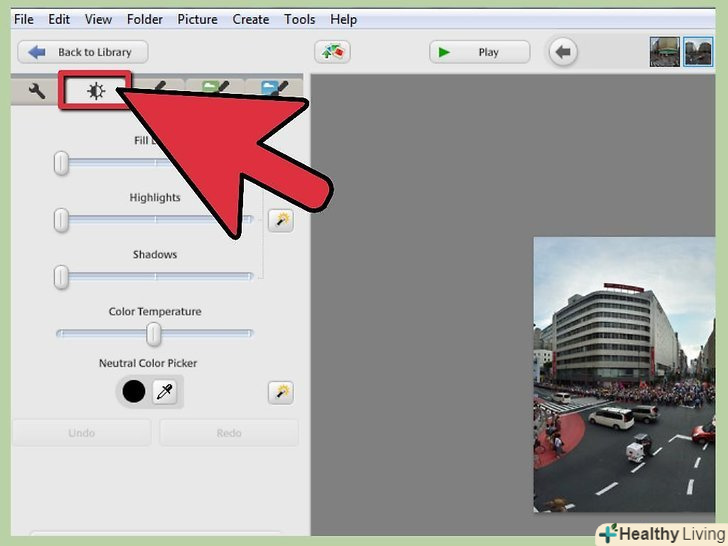The width and height of the screenshot is (728, 546).
Task: Click the magic wand beside Highlights
Action: coord(281,221)
